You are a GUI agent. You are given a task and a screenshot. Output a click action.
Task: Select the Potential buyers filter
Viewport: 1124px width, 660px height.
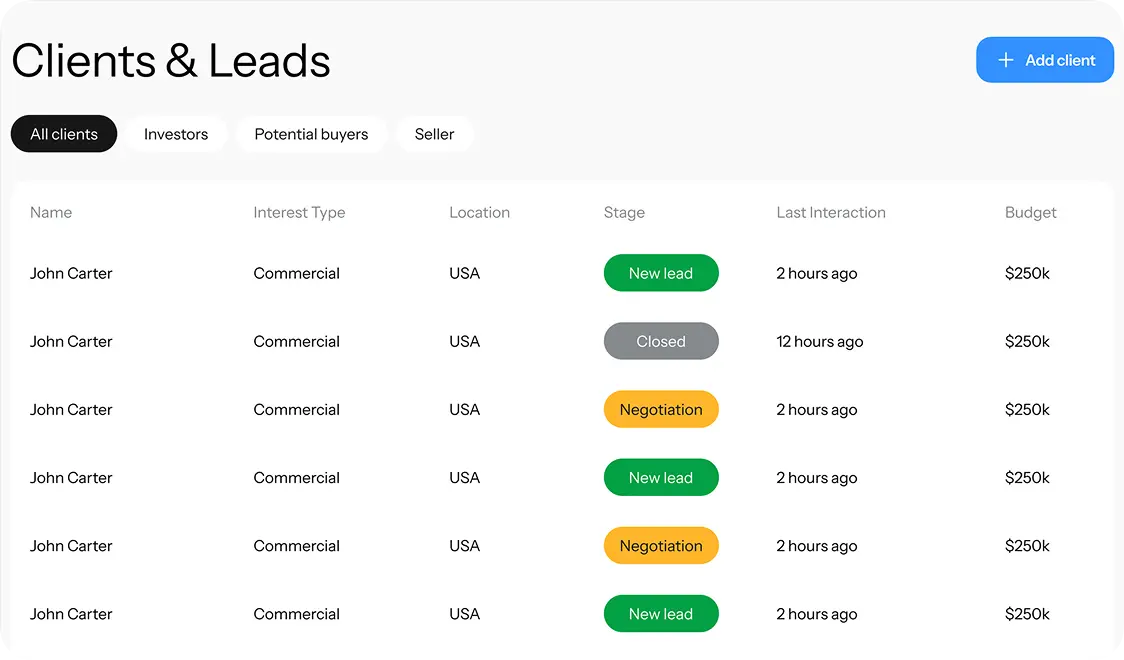click(311, 133)
